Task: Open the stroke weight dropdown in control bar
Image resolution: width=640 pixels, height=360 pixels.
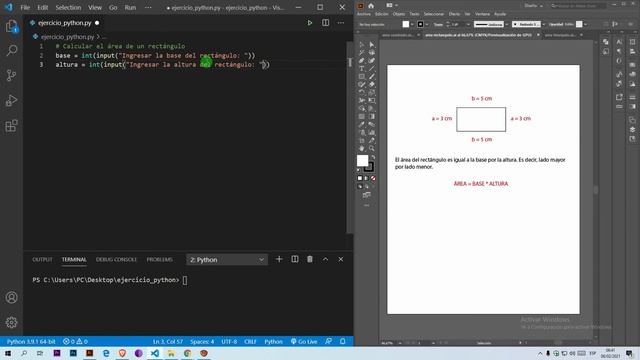Action: point(468,24)
